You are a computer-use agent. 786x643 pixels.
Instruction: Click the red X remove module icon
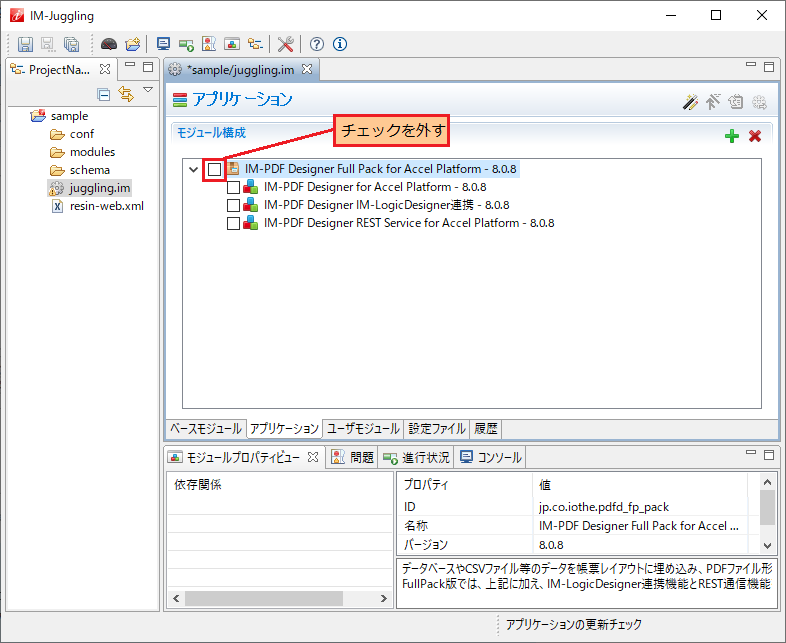[x=755, y=135]
